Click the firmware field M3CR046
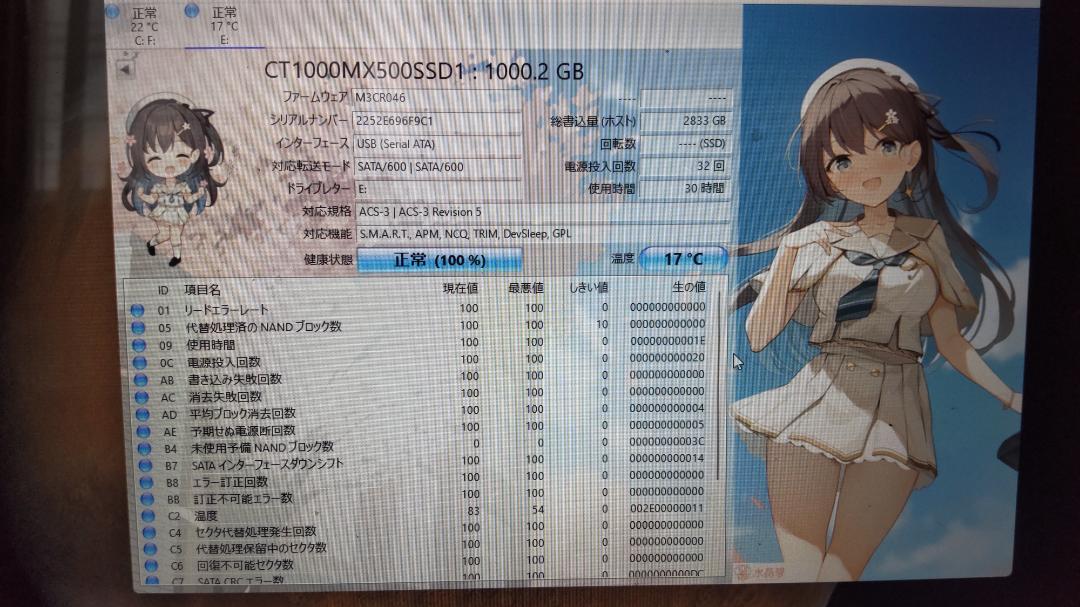This screenshot has width=1080, height=607. (x=437, y=97)
